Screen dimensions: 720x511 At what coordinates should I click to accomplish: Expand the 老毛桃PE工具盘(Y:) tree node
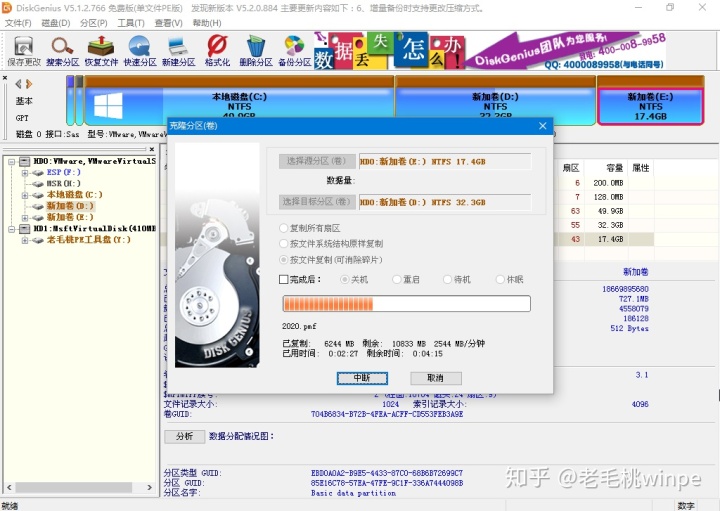pos(25,241)
